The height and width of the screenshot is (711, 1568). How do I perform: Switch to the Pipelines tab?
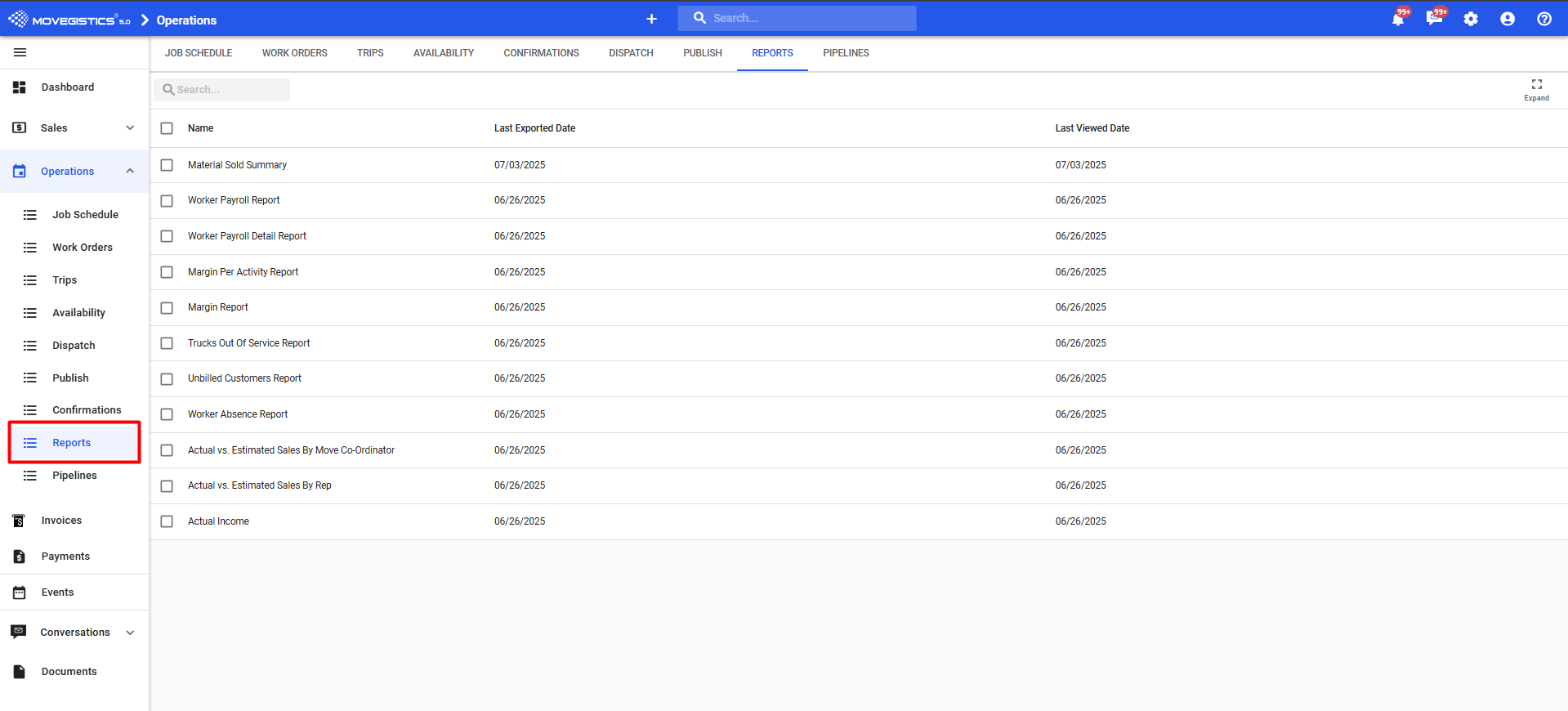(x=846, y=53)
